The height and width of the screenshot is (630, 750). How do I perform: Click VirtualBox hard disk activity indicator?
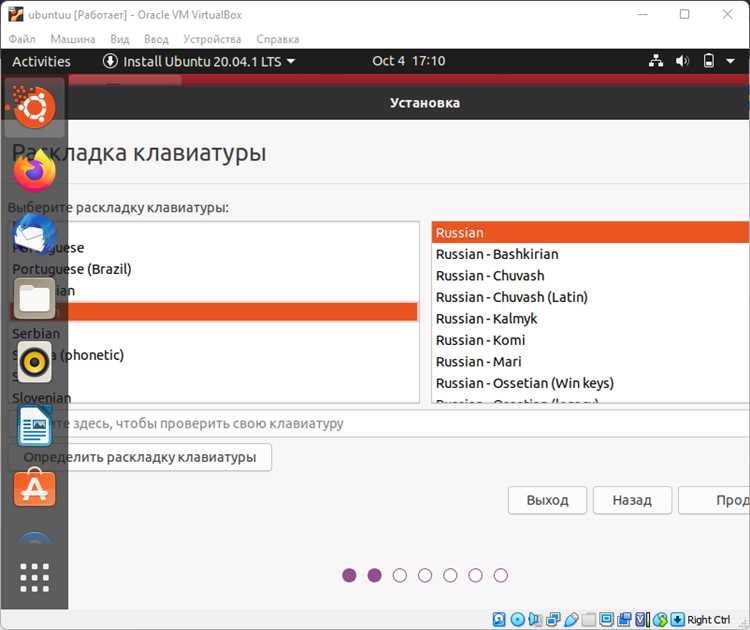coord(498,619)
